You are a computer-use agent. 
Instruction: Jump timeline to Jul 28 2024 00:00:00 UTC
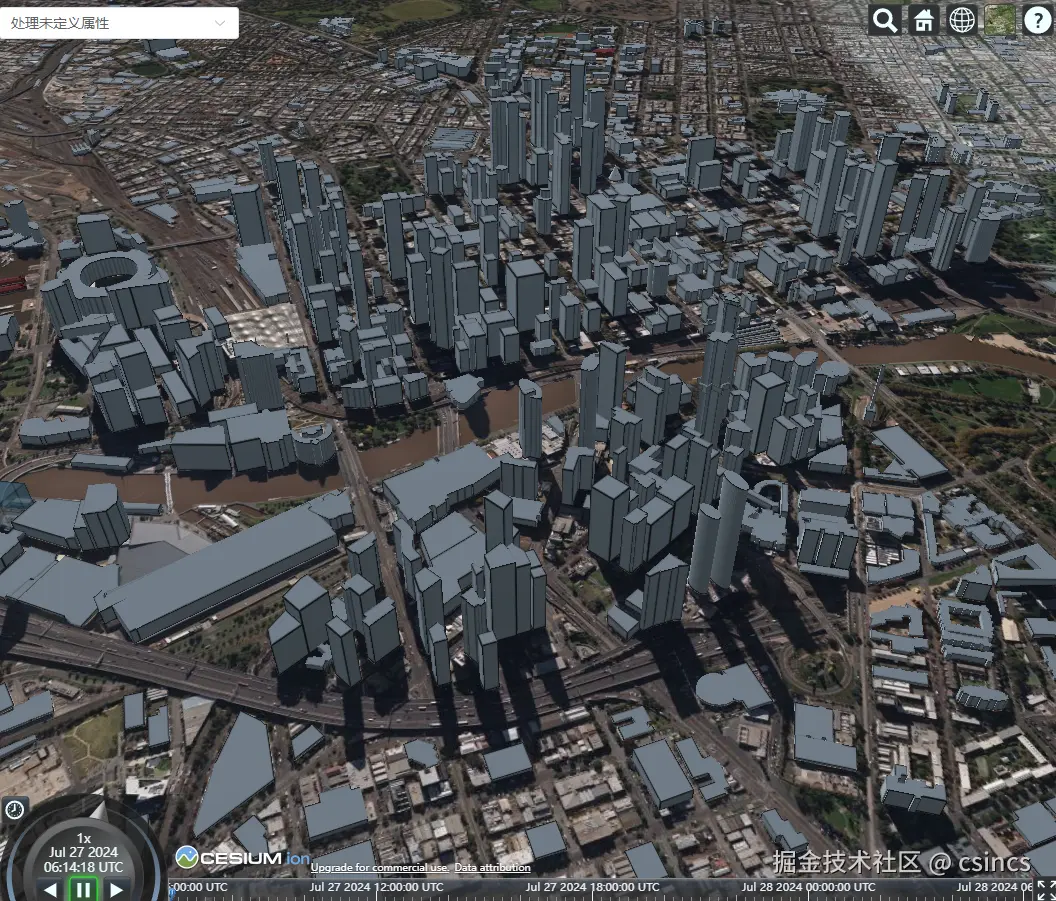click(809, 887)
